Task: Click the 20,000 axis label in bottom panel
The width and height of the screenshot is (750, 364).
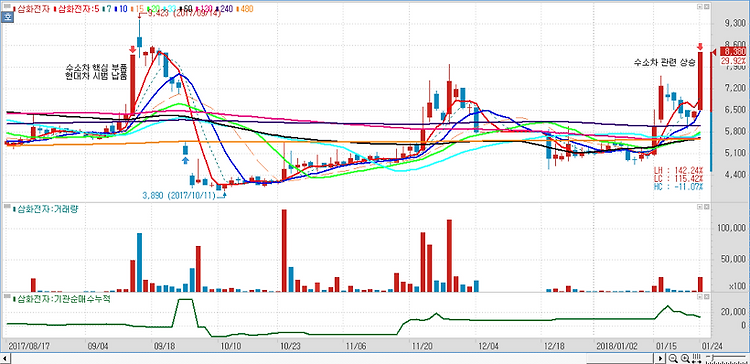Action: coord(734,312)
